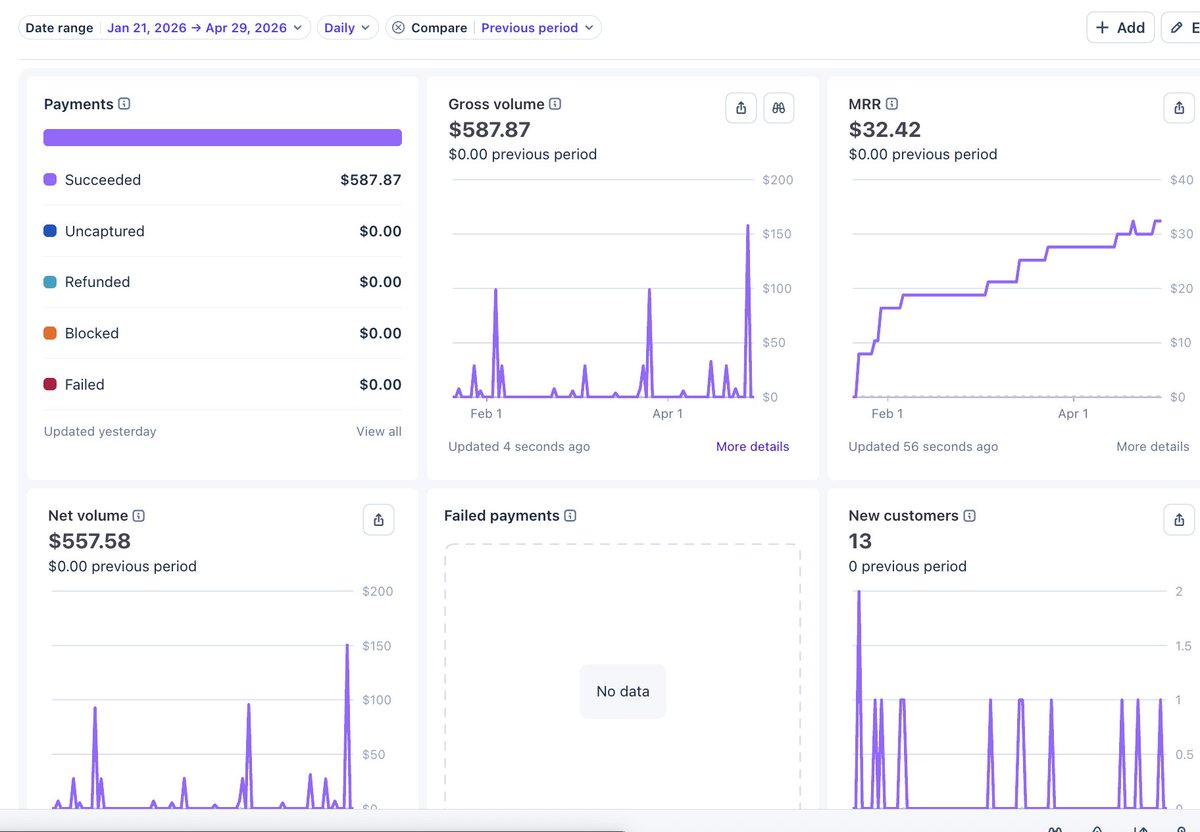Screen dimensions: 1200x832
Task: Open the Previous period comparison dropdown
Action: coord(537,28)
